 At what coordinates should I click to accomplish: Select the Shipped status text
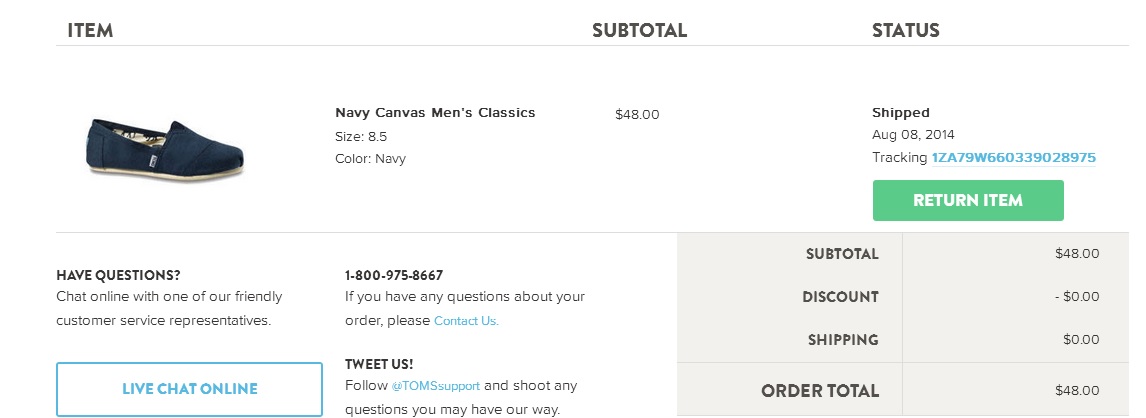900,113
